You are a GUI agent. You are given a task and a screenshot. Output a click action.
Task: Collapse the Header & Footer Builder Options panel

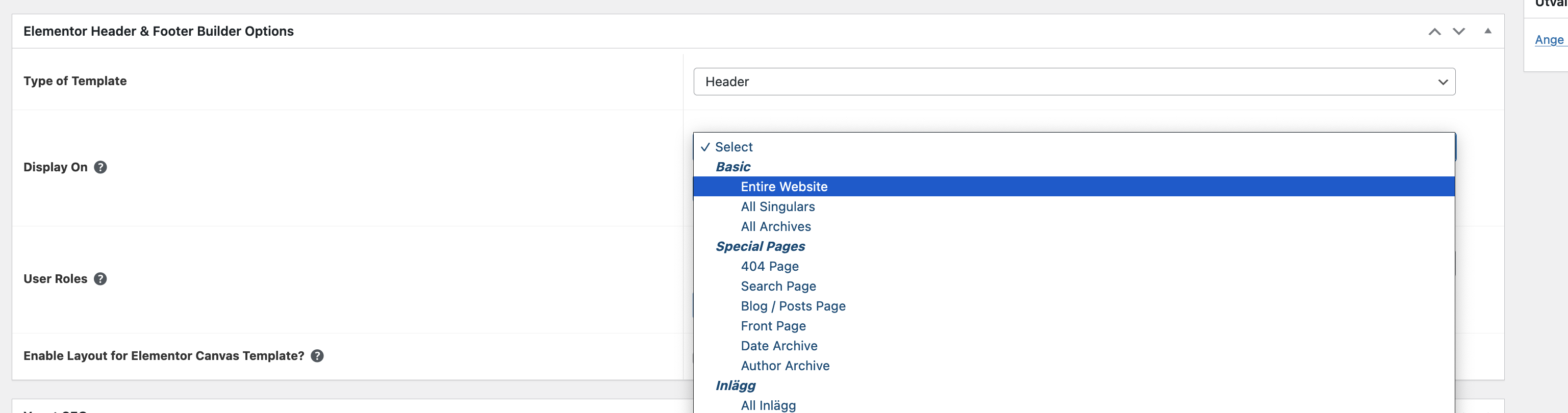tap(1487, 31)
